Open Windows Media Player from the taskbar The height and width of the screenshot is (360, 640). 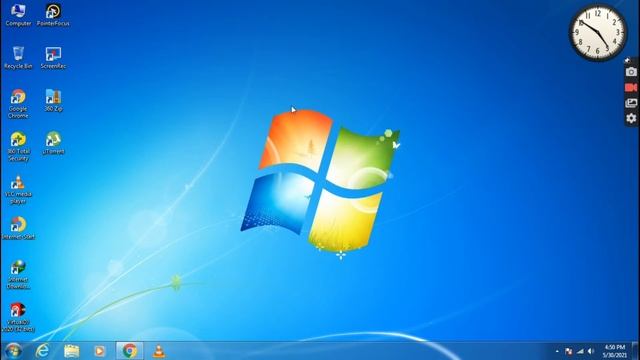100,351
